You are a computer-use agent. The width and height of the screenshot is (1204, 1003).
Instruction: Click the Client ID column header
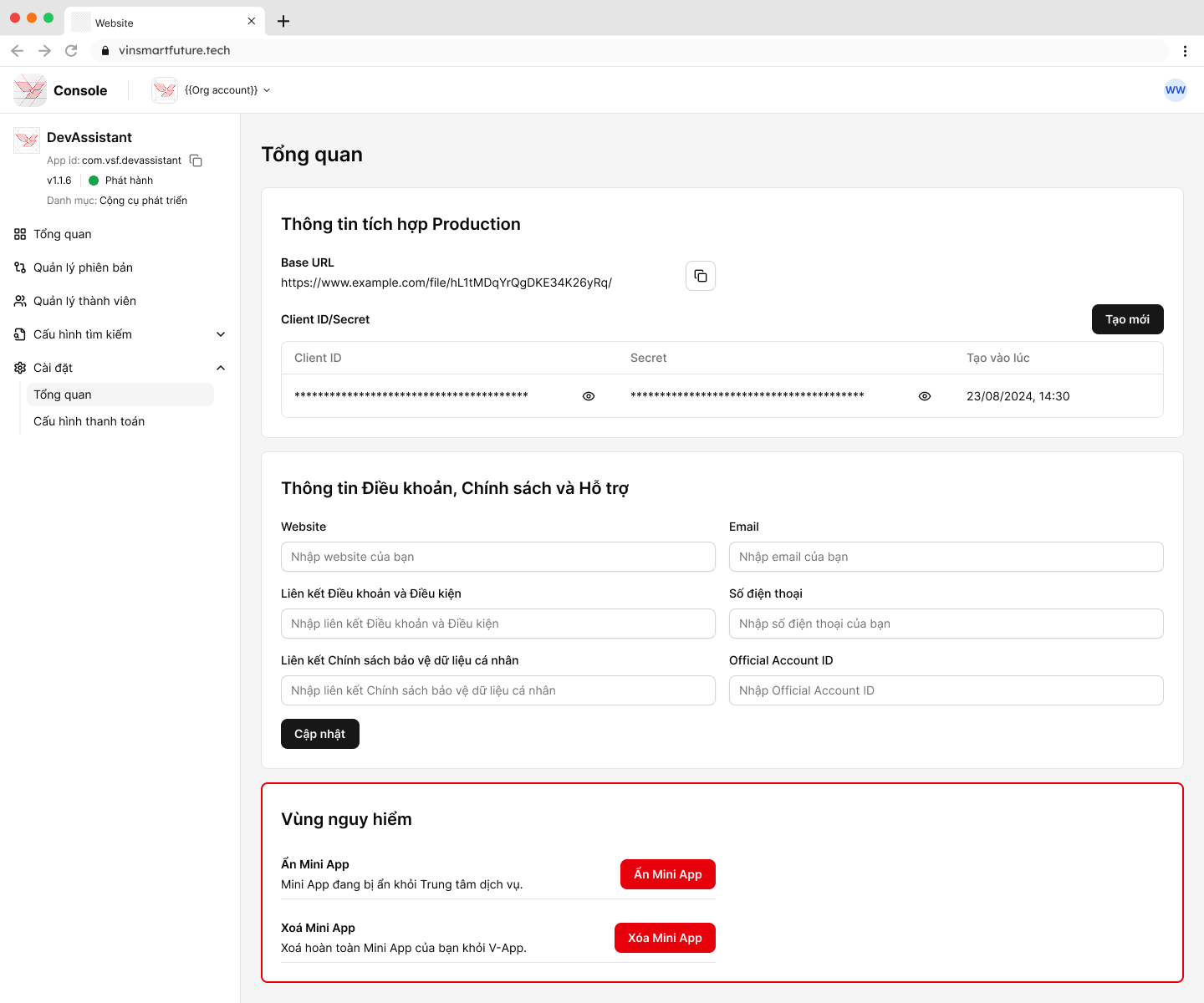point(318,358)
